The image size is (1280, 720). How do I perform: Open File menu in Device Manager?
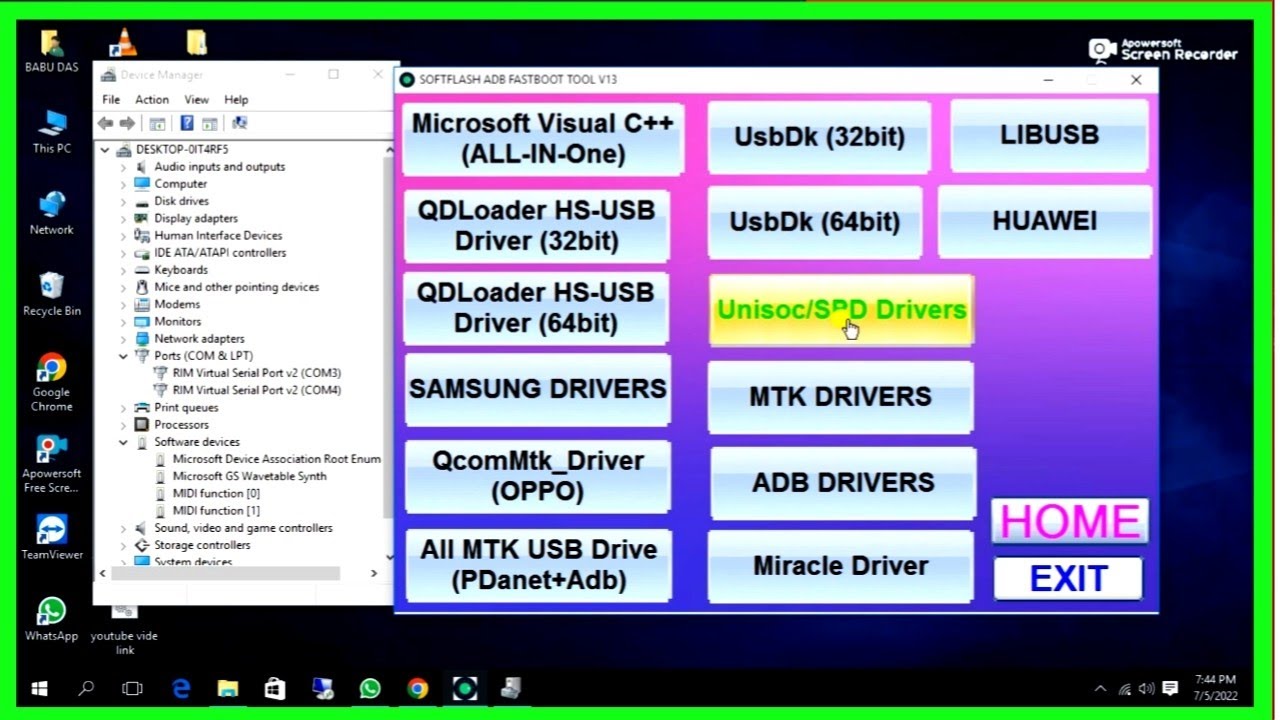(111, 100)
